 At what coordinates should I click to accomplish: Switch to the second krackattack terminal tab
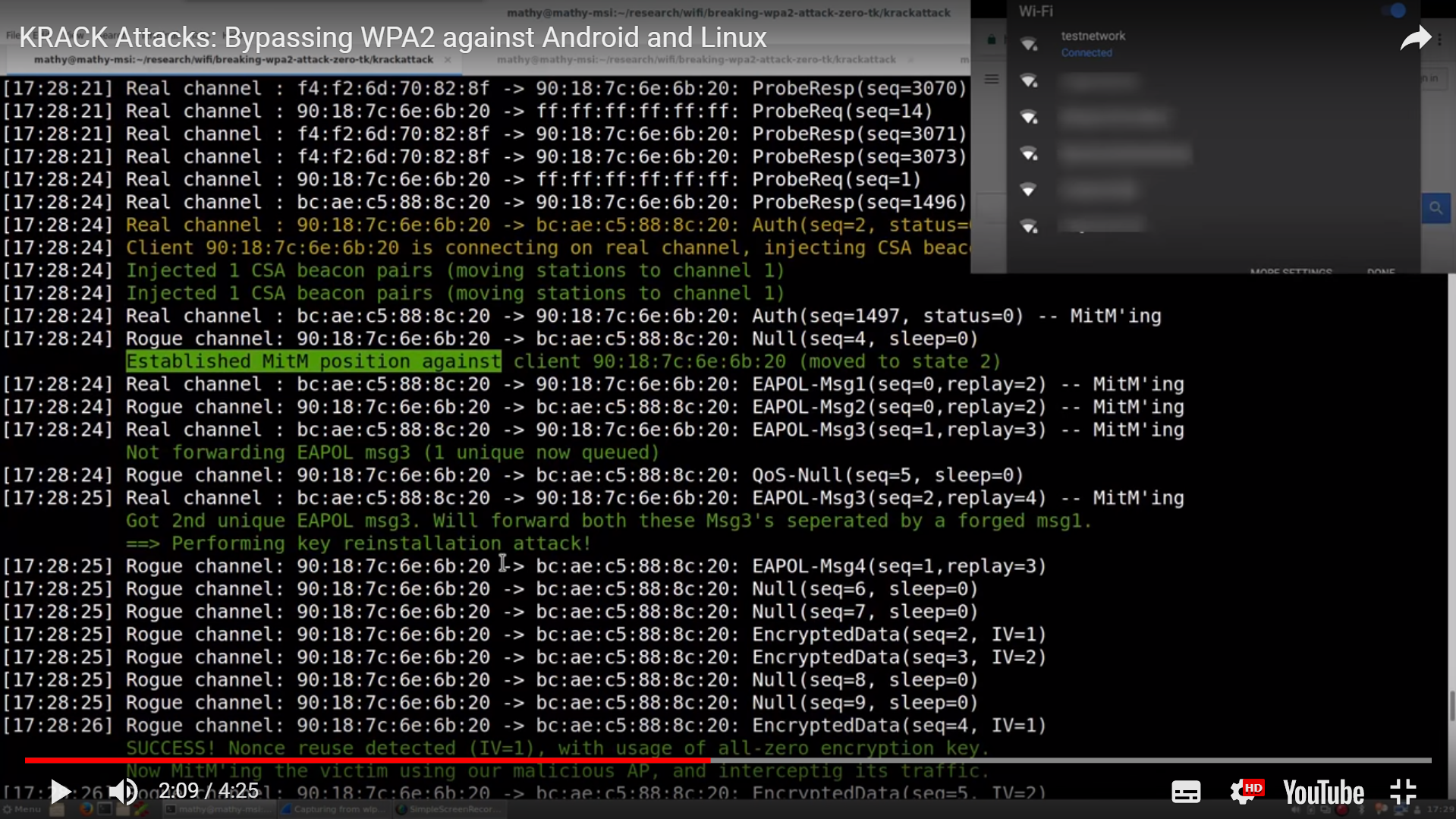click(697, 59)
